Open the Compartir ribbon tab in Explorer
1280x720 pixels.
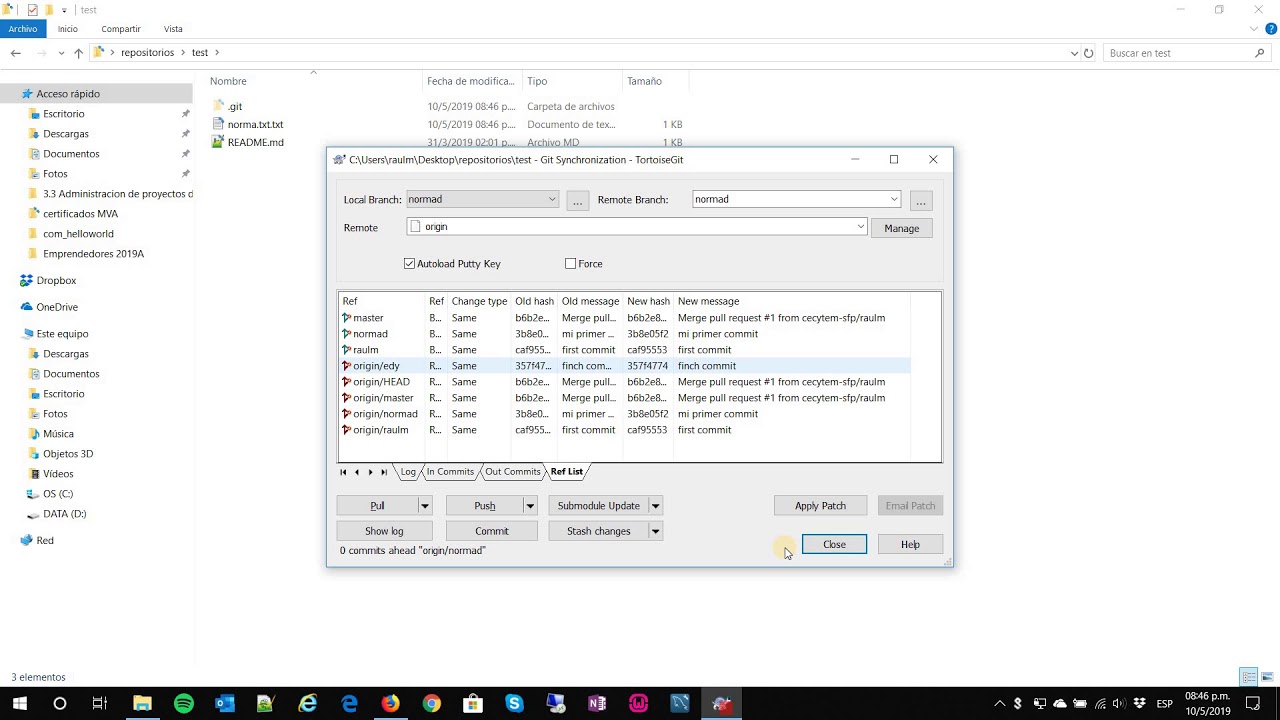point(121,29)
